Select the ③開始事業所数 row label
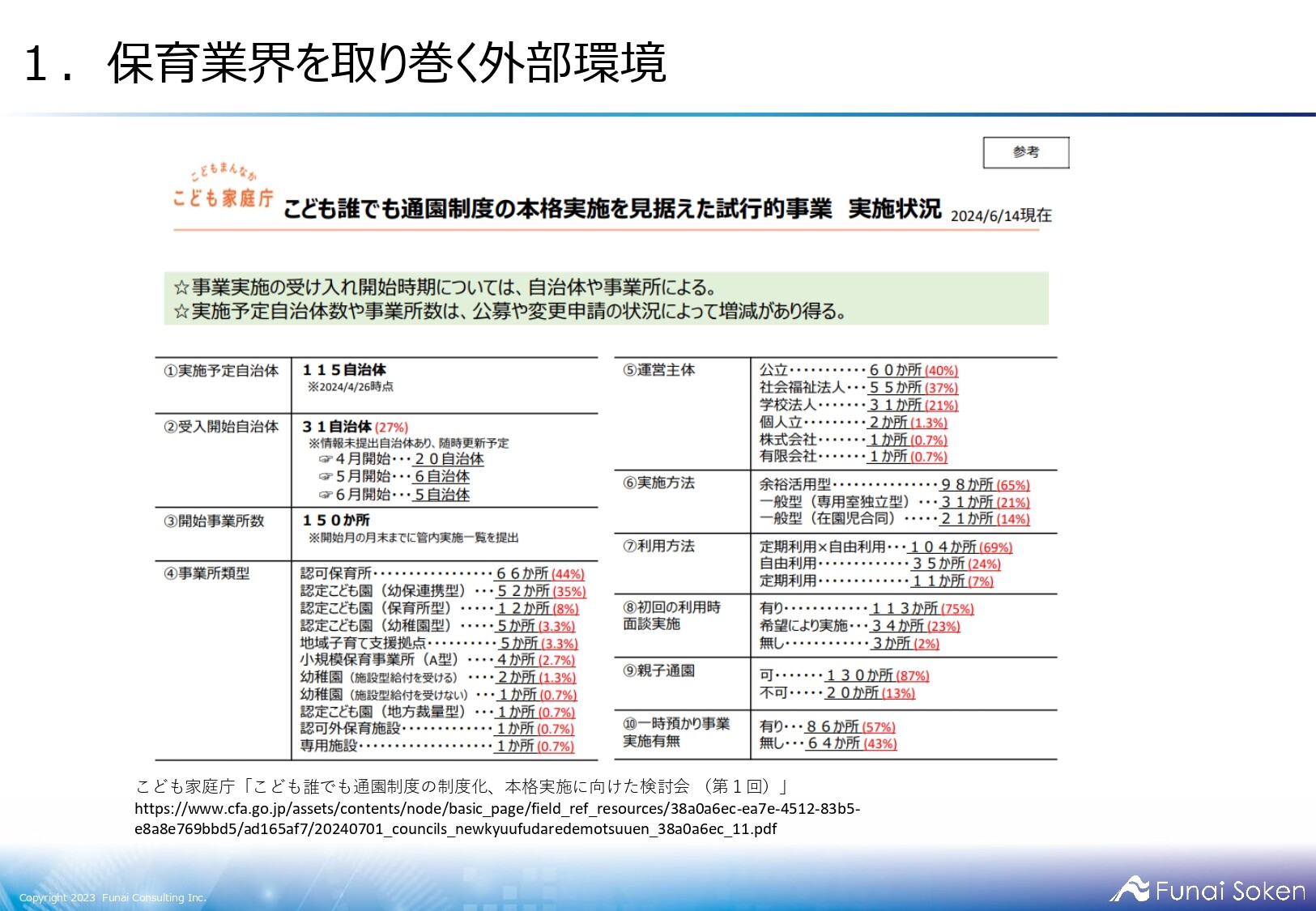This screenshot has height=911, width=1316. point(214,521)
